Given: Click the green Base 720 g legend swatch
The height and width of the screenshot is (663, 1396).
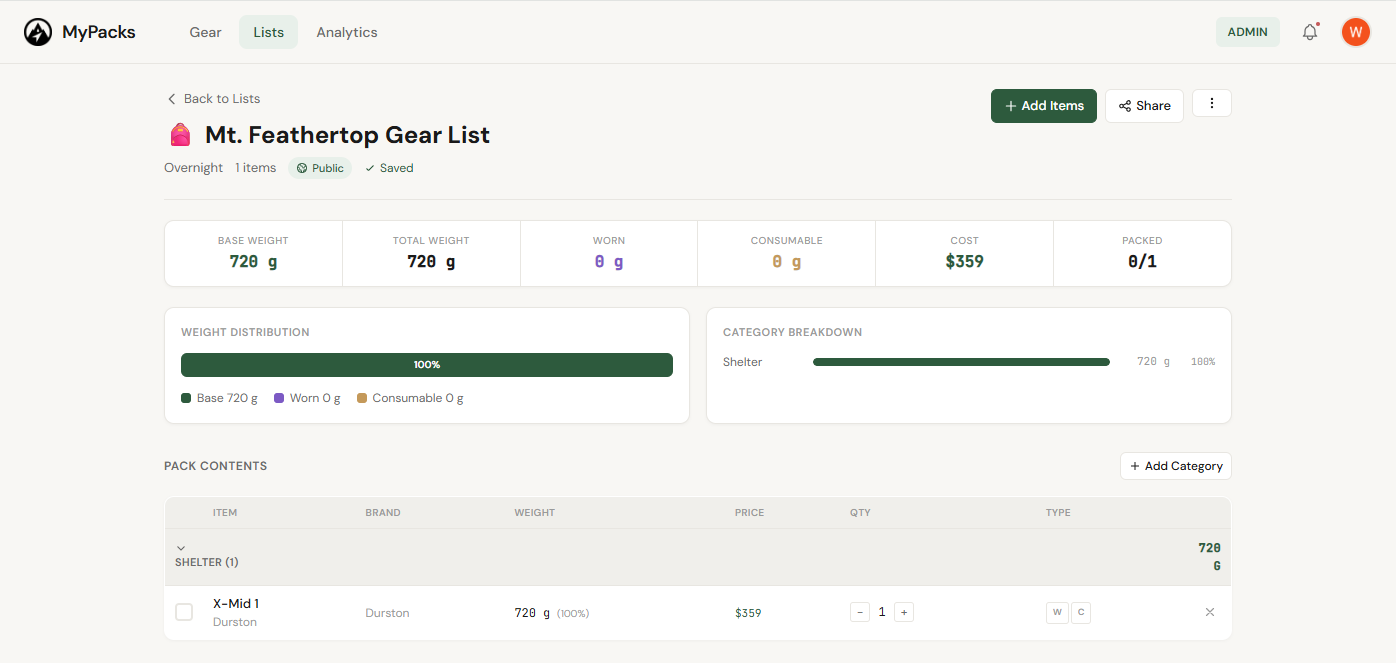Looking at the screenshot, I should [186, 398].
